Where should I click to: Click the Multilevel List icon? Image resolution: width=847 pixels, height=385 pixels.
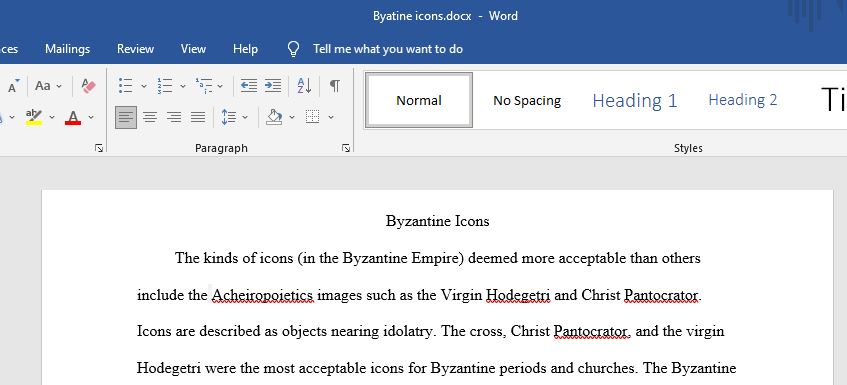tap(204, 85)
